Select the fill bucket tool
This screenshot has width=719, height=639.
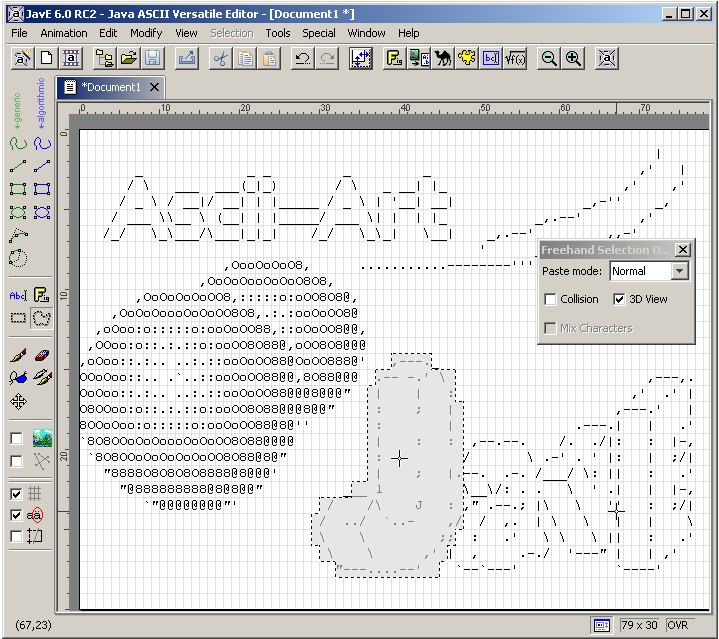18,378
